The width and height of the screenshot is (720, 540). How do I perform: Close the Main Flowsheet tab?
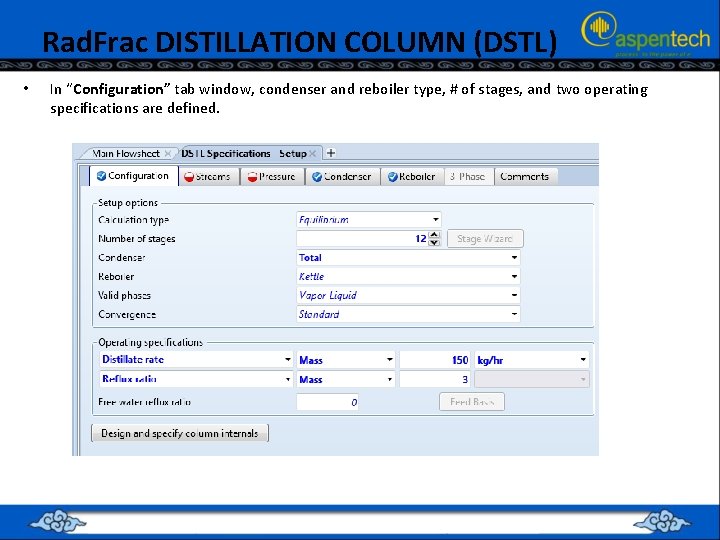pos(168,153)
